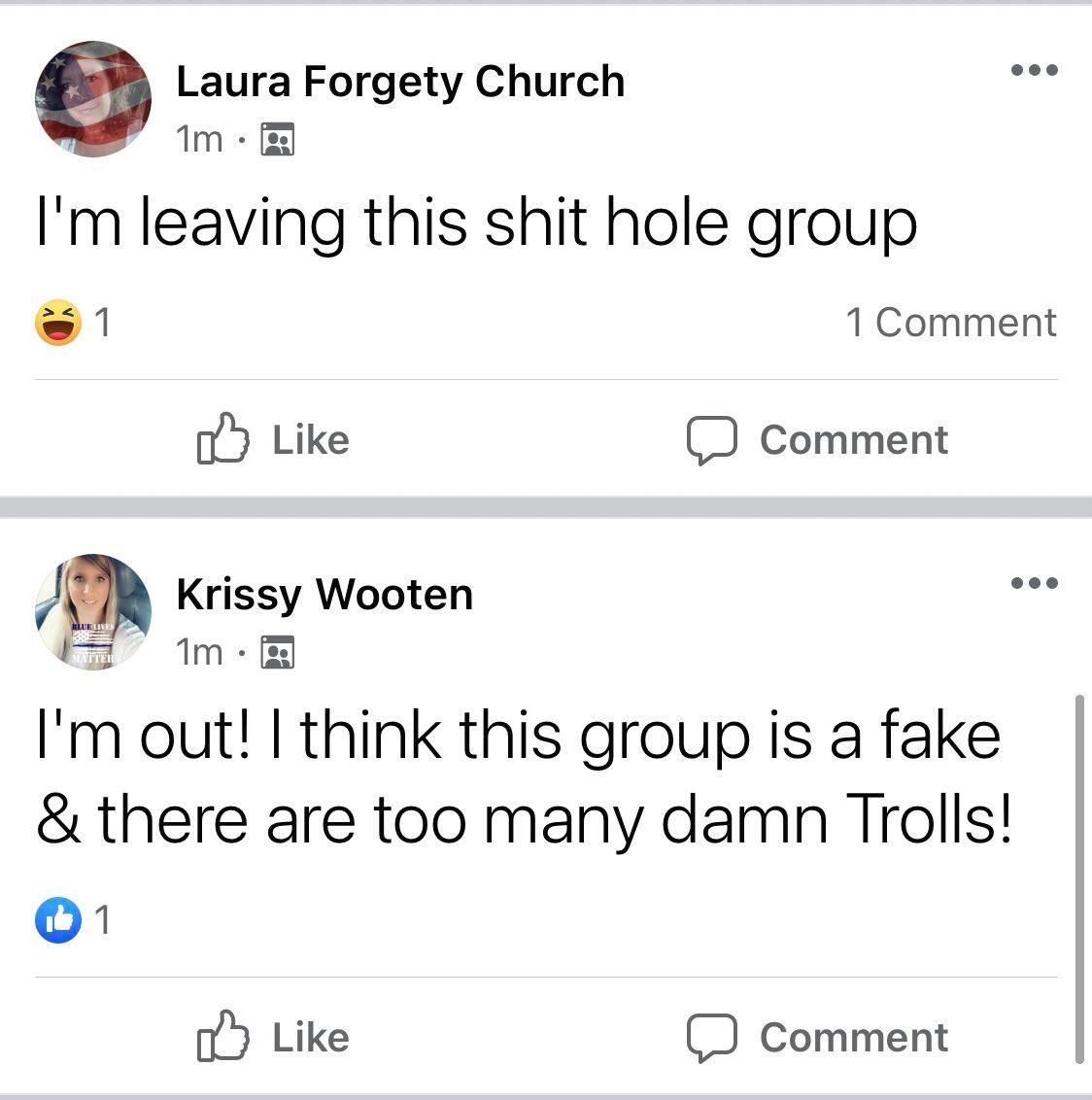Like the "I'm out!" post by Krissy

point(273,1036)
